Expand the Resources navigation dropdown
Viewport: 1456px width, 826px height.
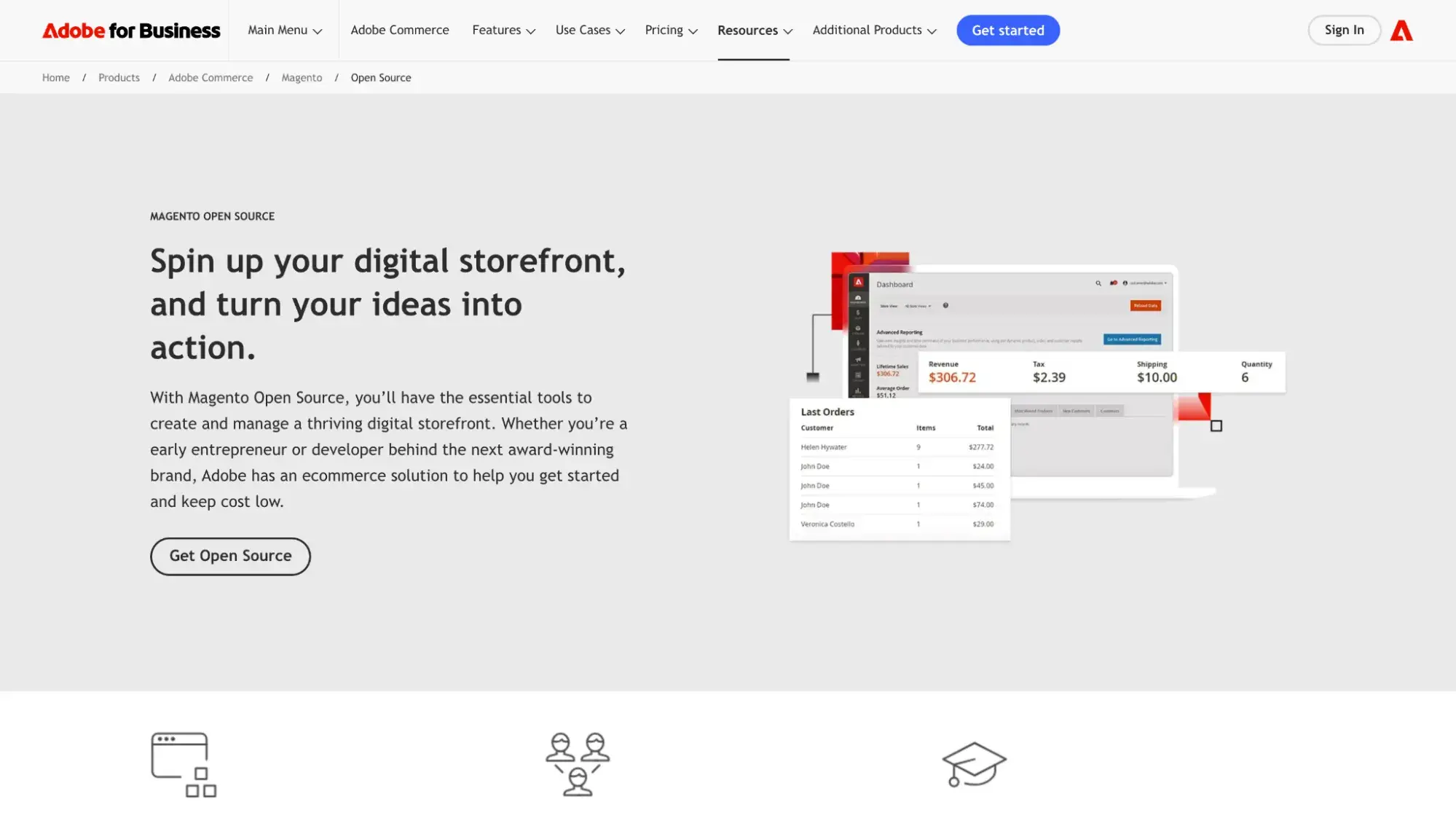[x=754, y=30]
